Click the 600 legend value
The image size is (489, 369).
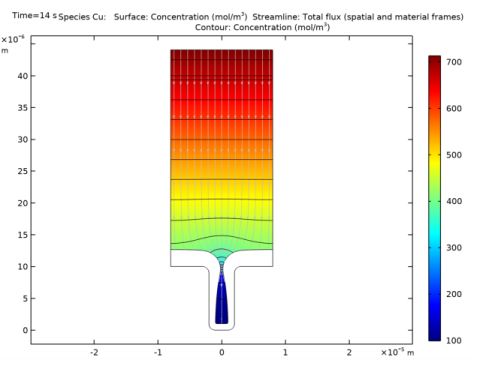point(454,108)
